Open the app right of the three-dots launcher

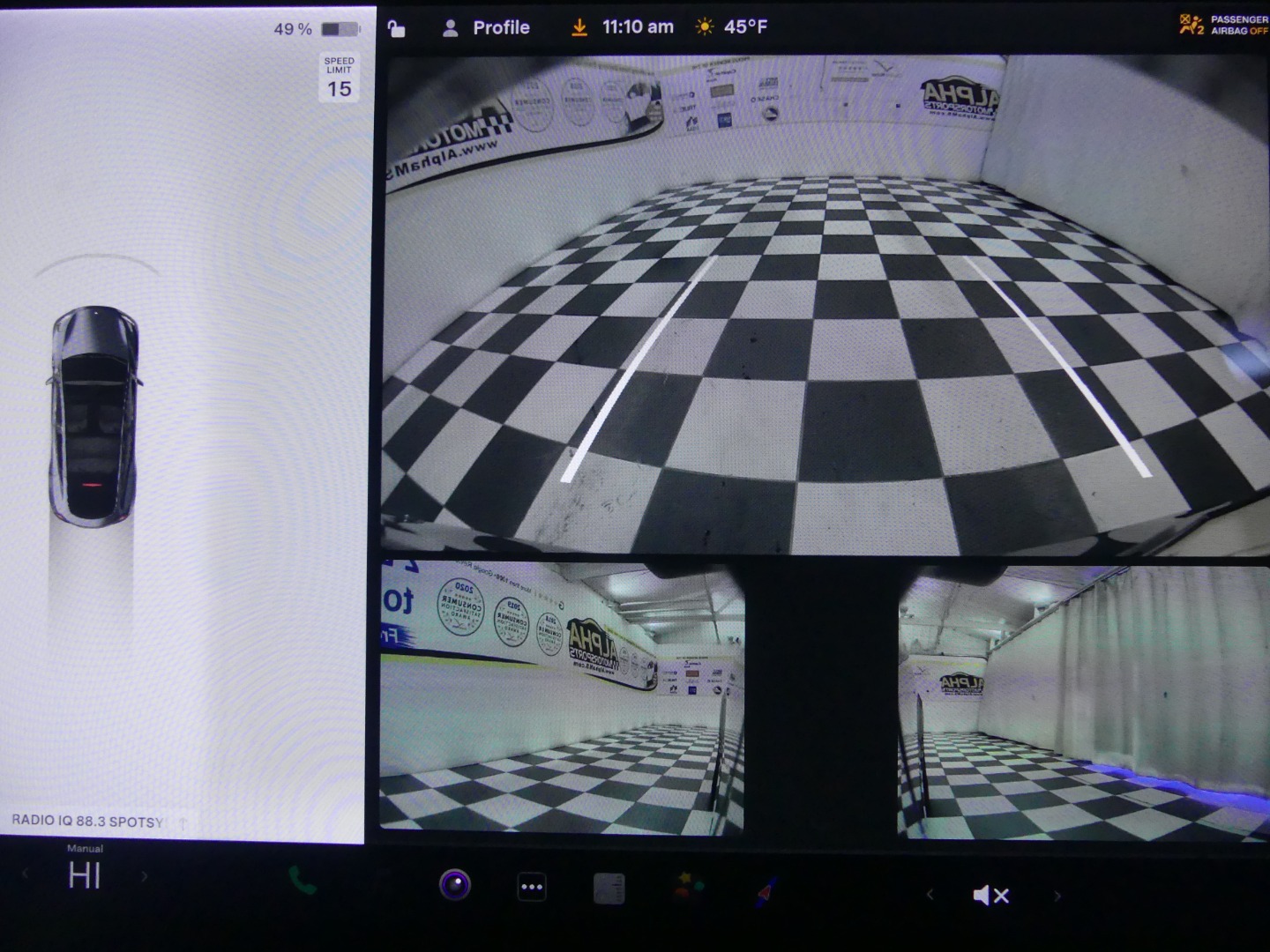609,888
